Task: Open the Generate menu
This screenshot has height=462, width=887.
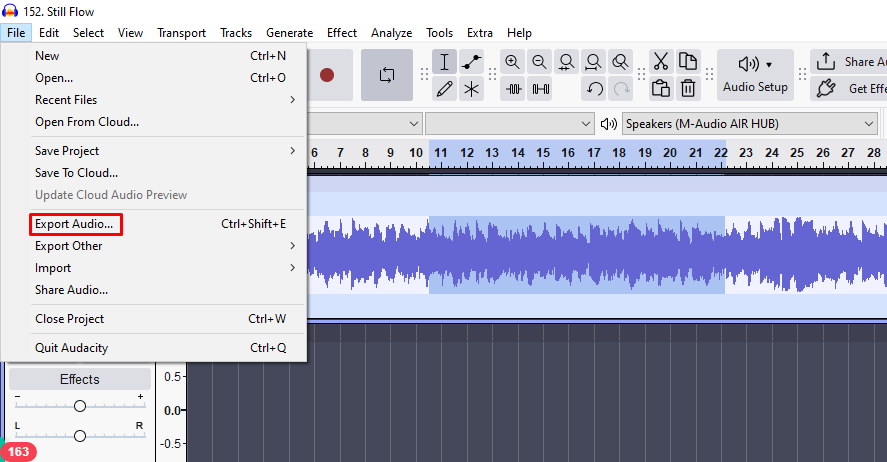Action: 290,33
